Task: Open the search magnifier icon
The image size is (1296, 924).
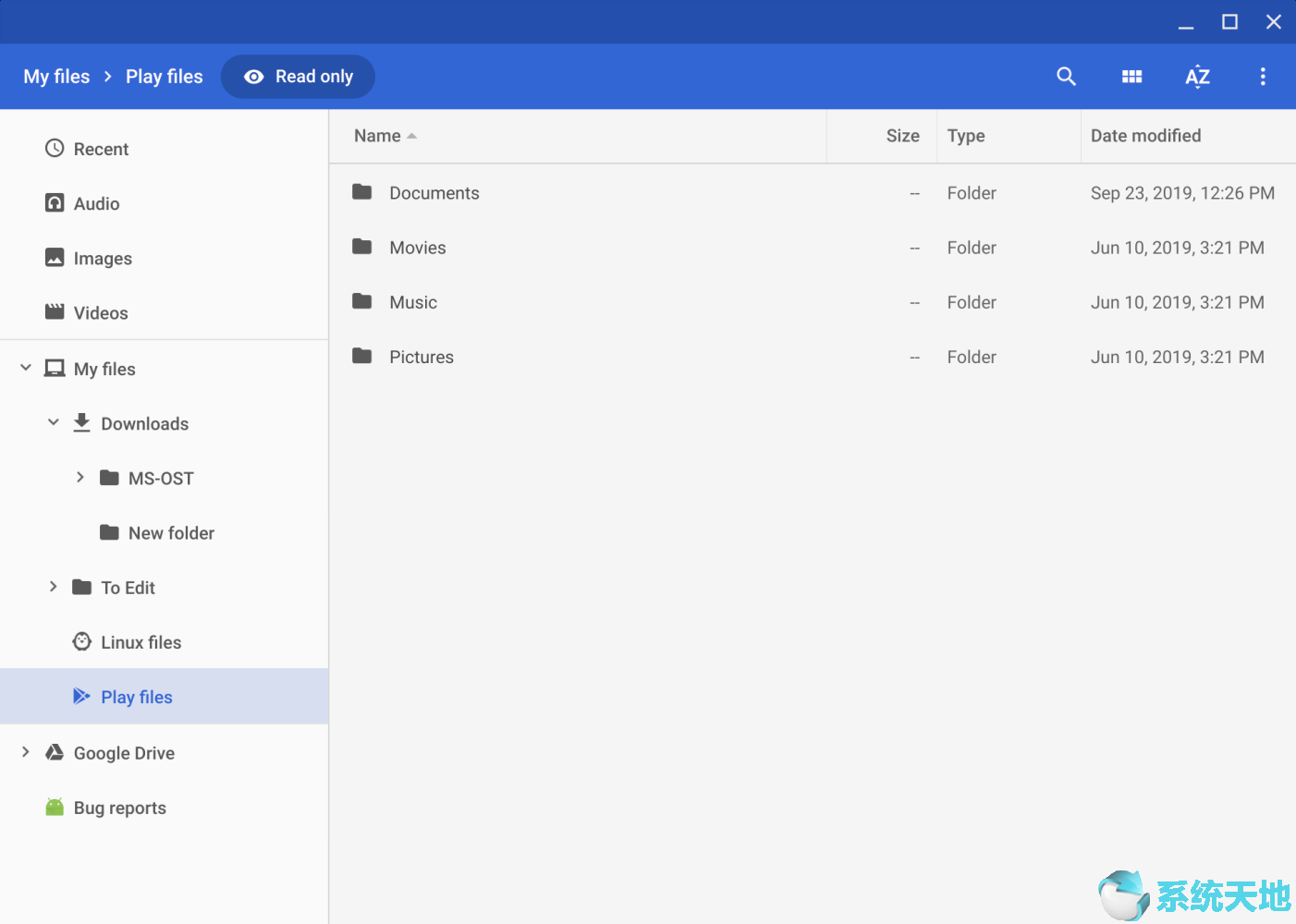Action: [1066, 77]
